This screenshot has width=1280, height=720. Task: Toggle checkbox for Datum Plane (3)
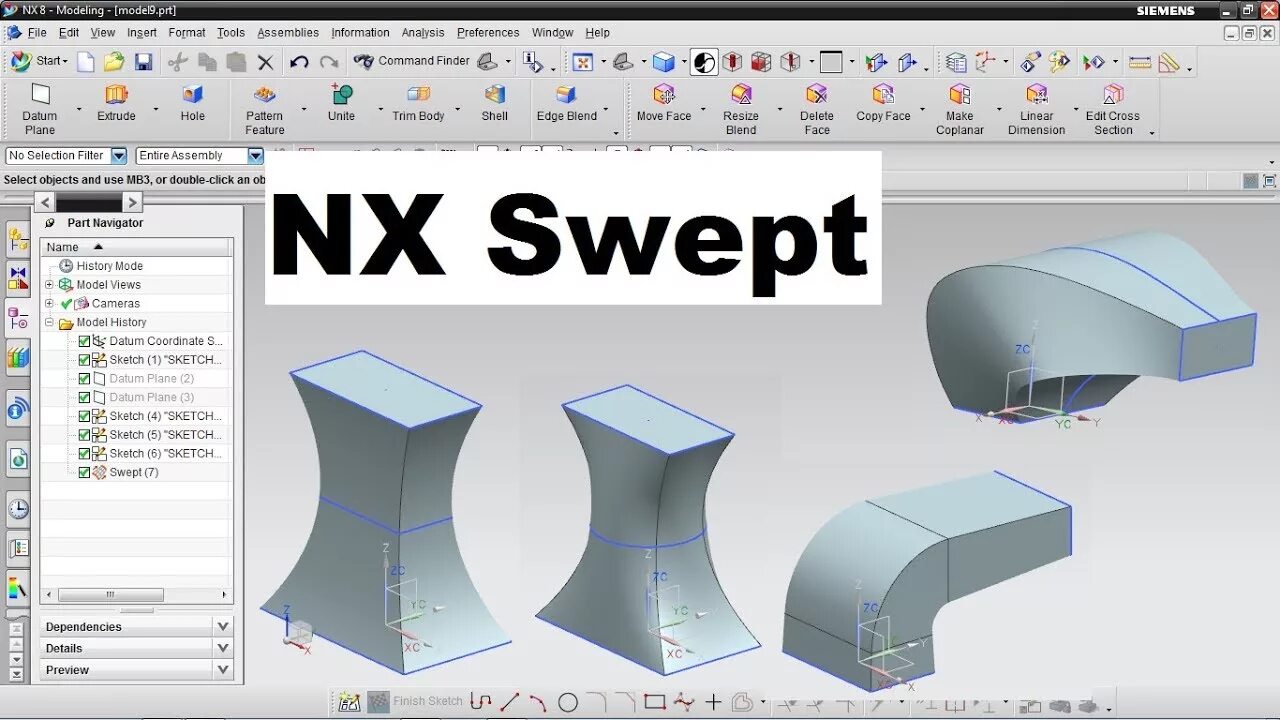click(84, 397)
